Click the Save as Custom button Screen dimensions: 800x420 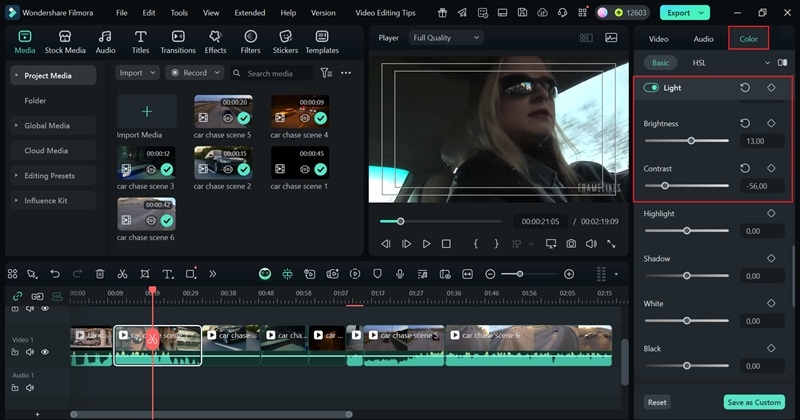click(754, 402)
